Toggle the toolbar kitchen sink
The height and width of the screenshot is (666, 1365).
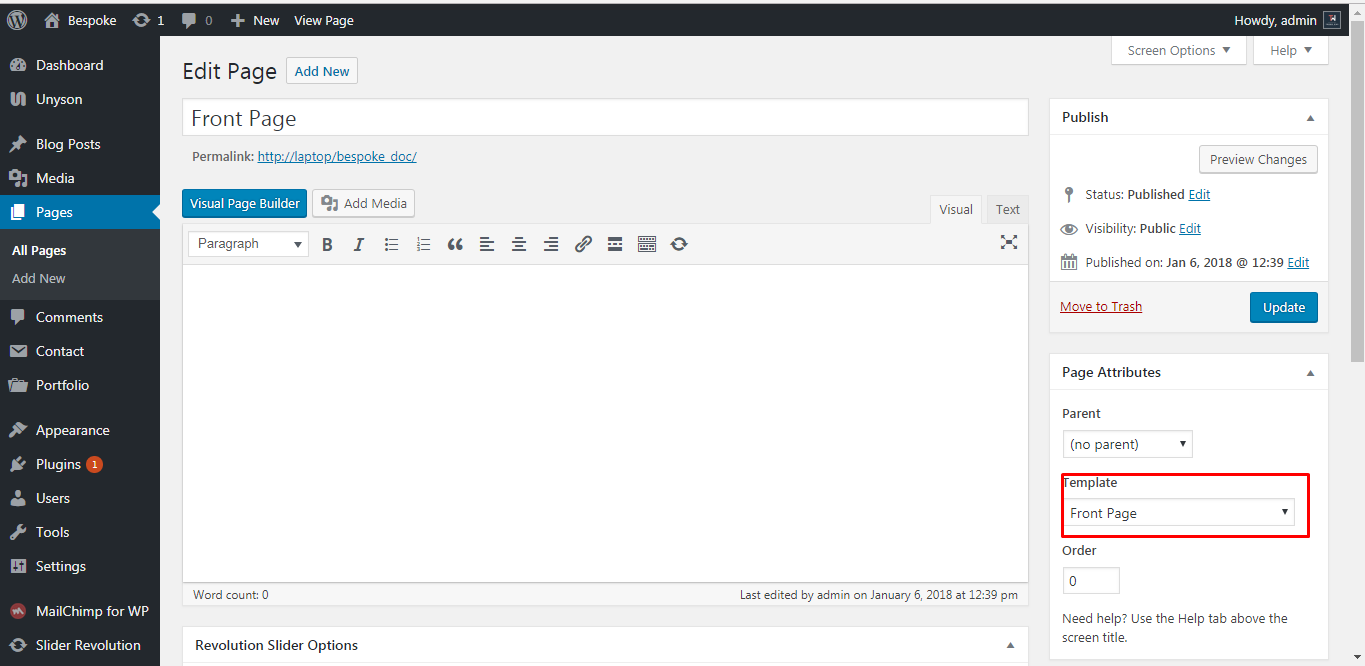647,244
